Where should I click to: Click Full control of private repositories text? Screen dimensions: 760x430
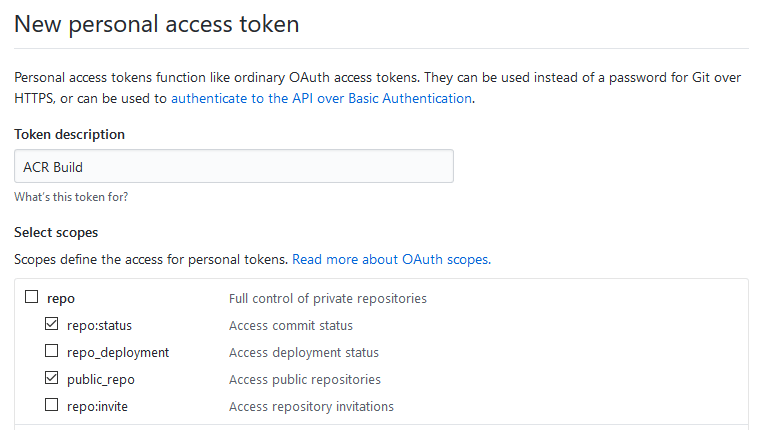coord(327,298)
